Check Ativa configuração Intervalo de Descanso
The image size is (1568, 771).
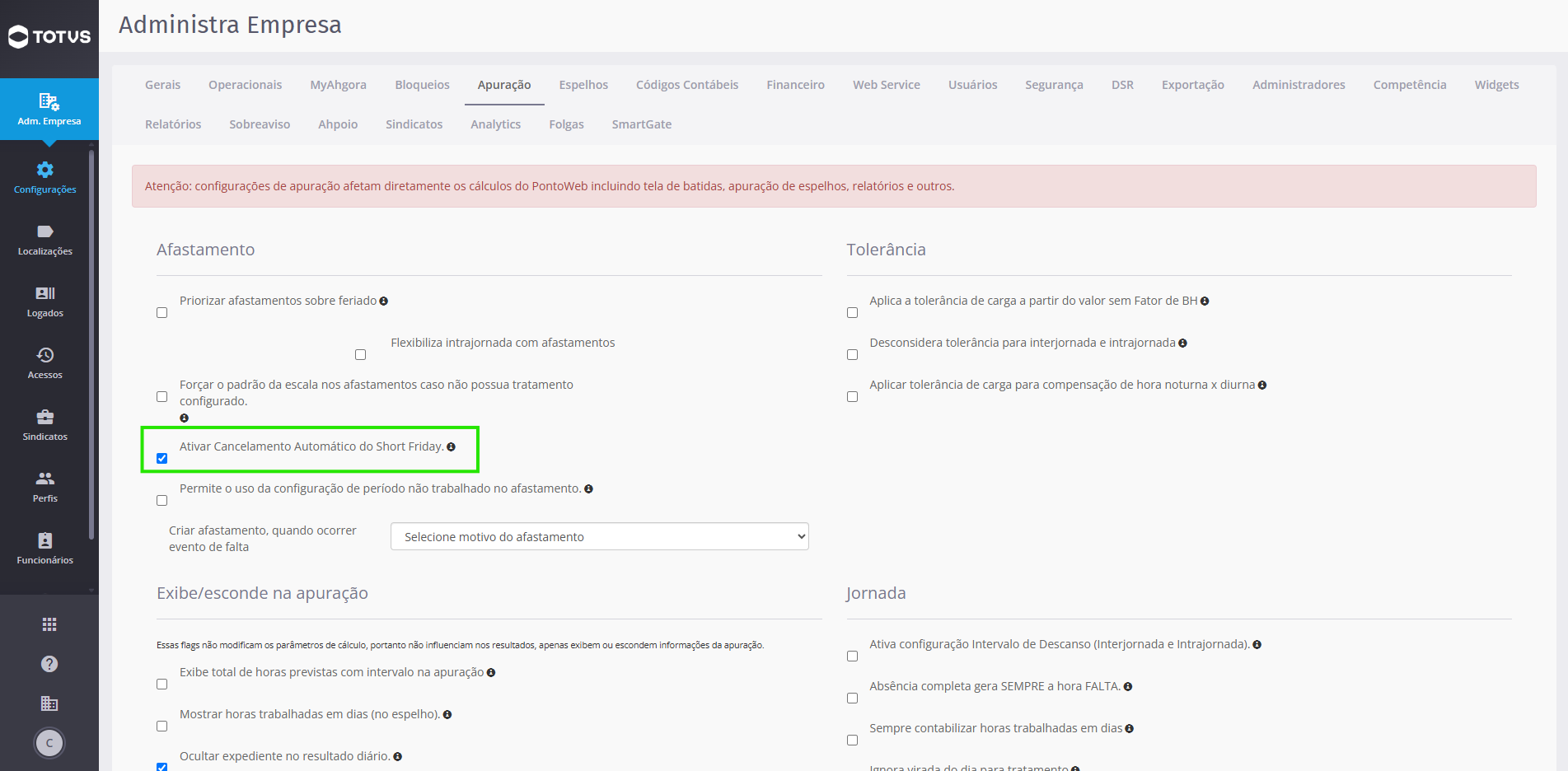coord(853,657)
